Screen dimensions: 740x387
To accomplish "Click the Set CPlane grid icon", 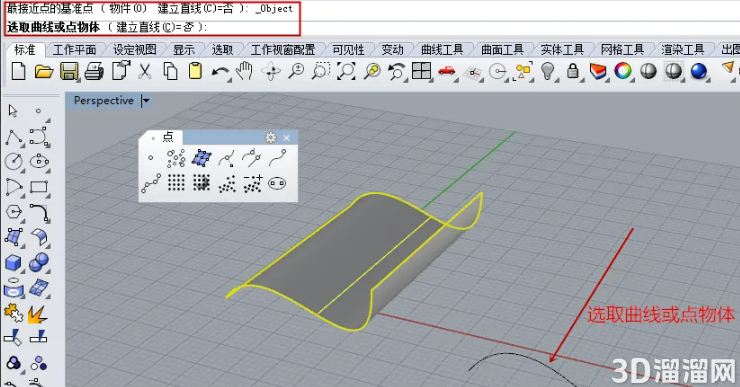I will pos(472,72).
